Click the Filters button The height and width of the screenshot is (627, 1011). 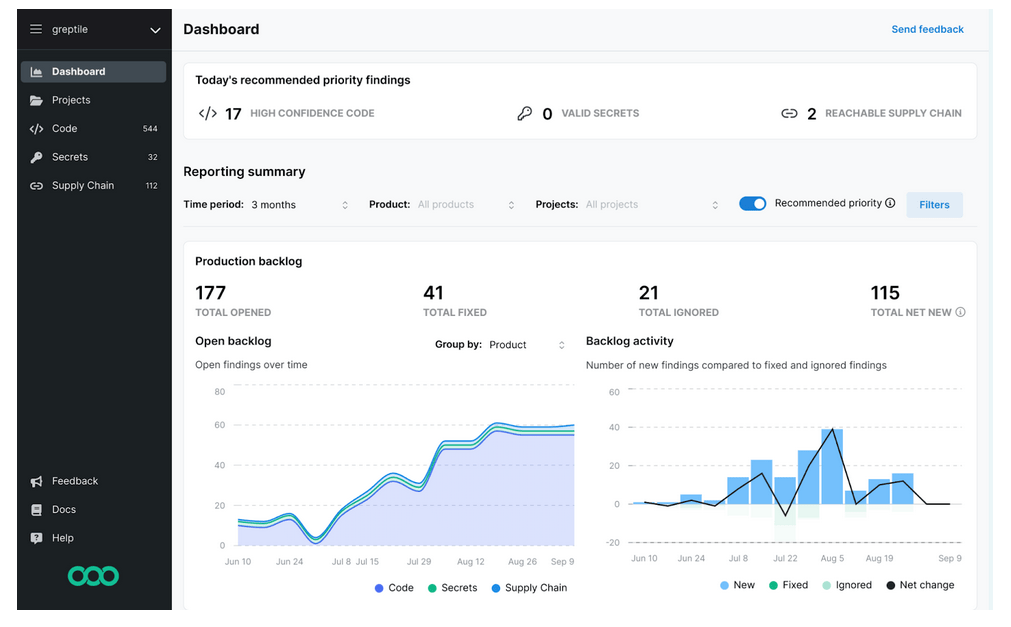pyautogui.click(x=934, y=204)
